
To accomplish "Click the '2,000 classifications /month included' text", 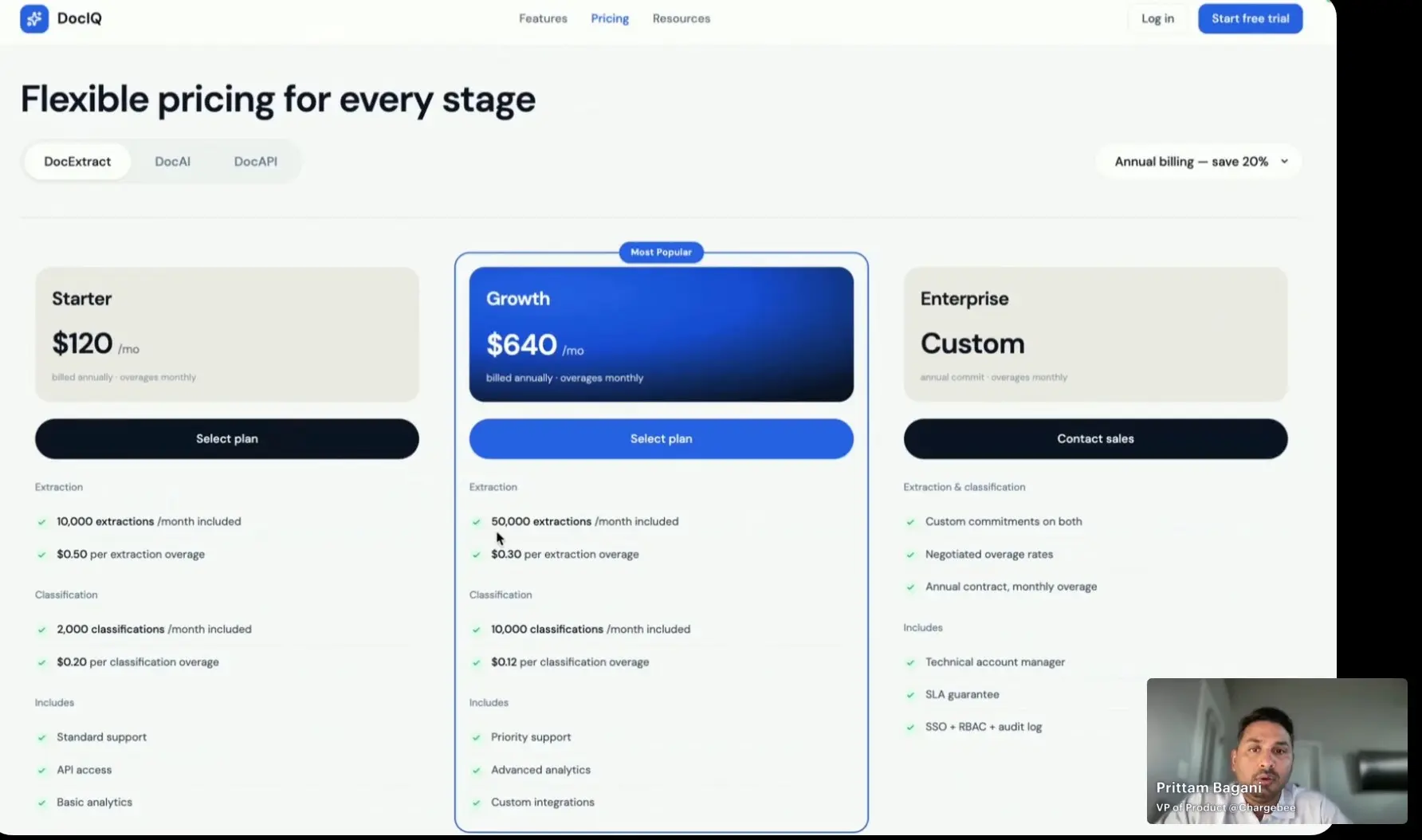I will click(154, 629).
